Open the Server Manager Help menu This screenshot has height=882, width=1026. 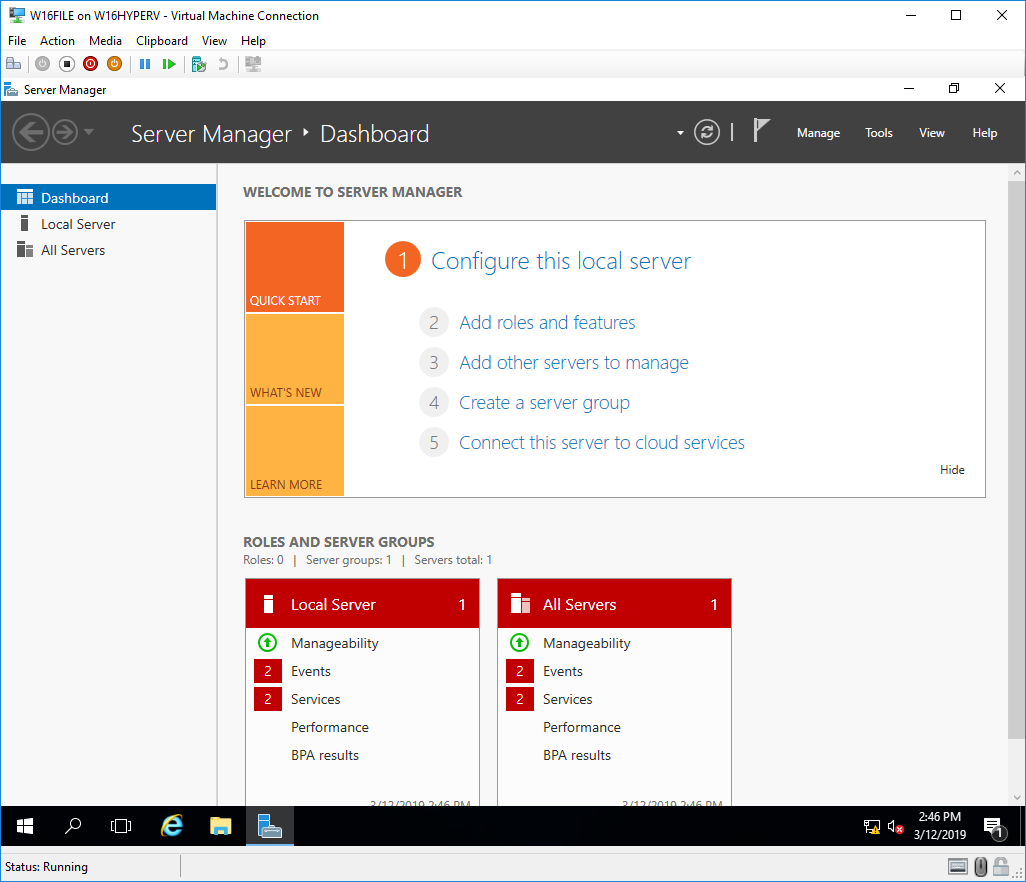click(x=985, y=133)
